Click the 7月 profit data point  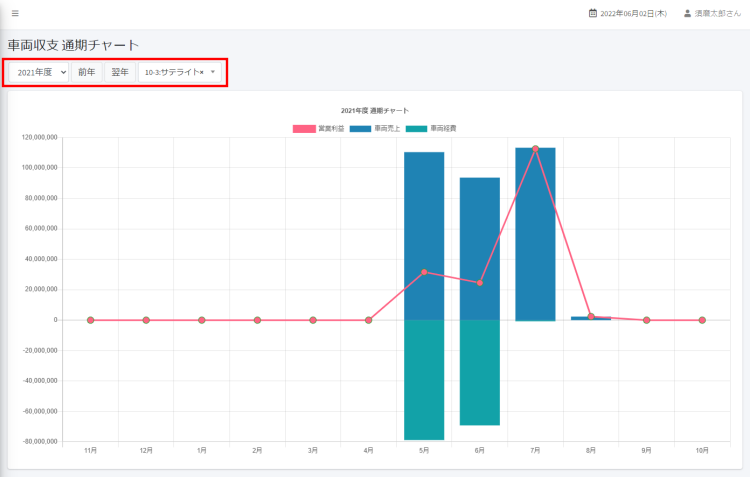(x=535, y=149)
